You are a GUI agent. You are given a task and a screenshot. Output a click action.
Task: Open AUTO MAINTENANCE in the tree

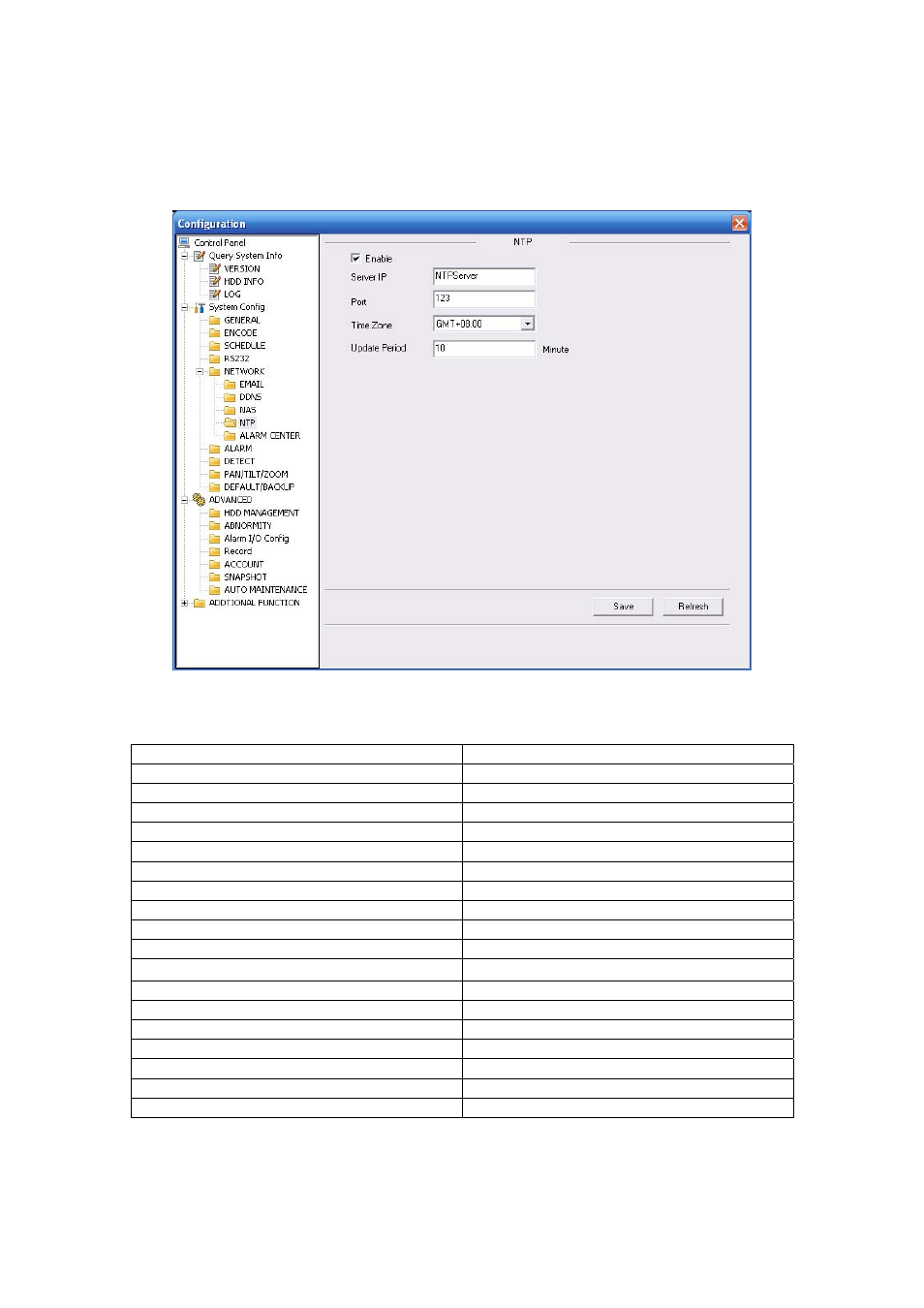pyautogui.click(x=265, y=589)
